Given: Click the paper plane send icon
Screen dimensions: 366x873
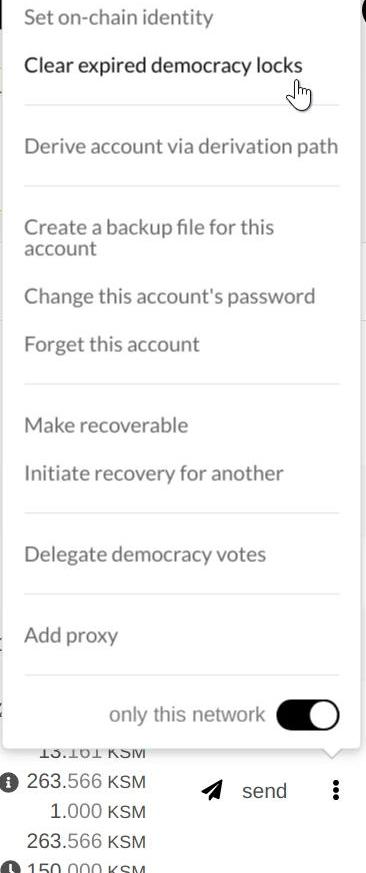Looking at the screenshot, I should click(x=212, y=790).
